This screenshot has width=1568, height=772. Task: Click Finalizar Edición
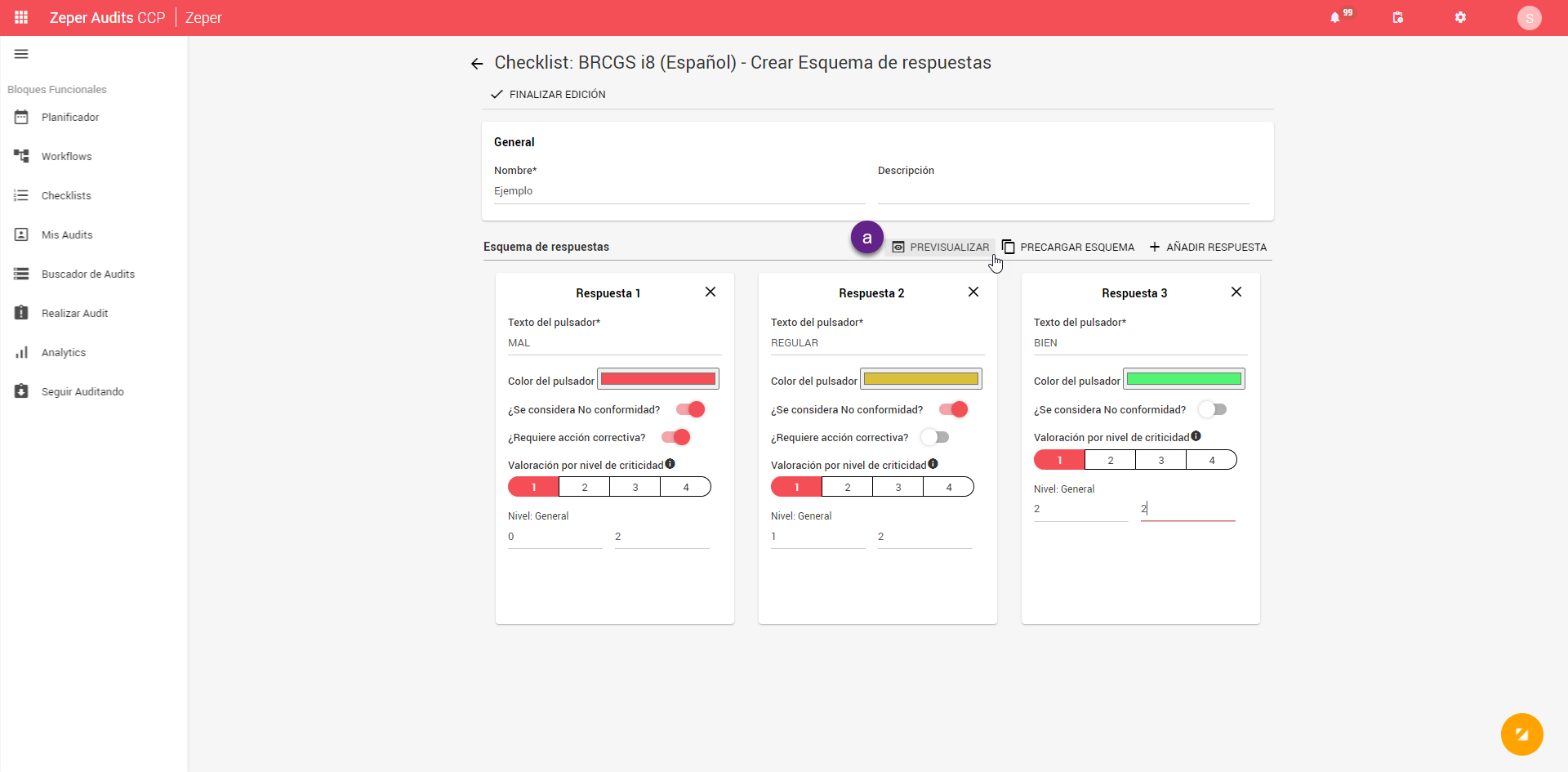548,95
